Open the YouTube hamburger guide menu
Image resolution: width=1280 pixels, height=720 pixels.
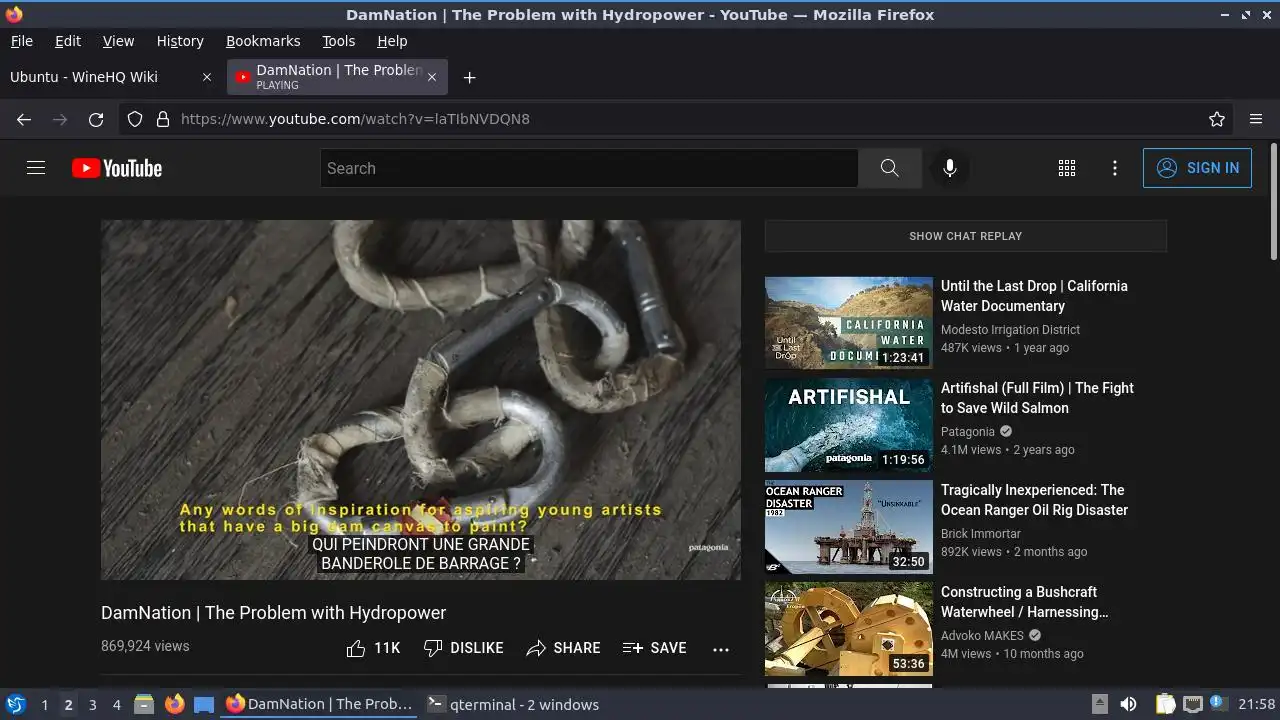[x=36, y=168]
